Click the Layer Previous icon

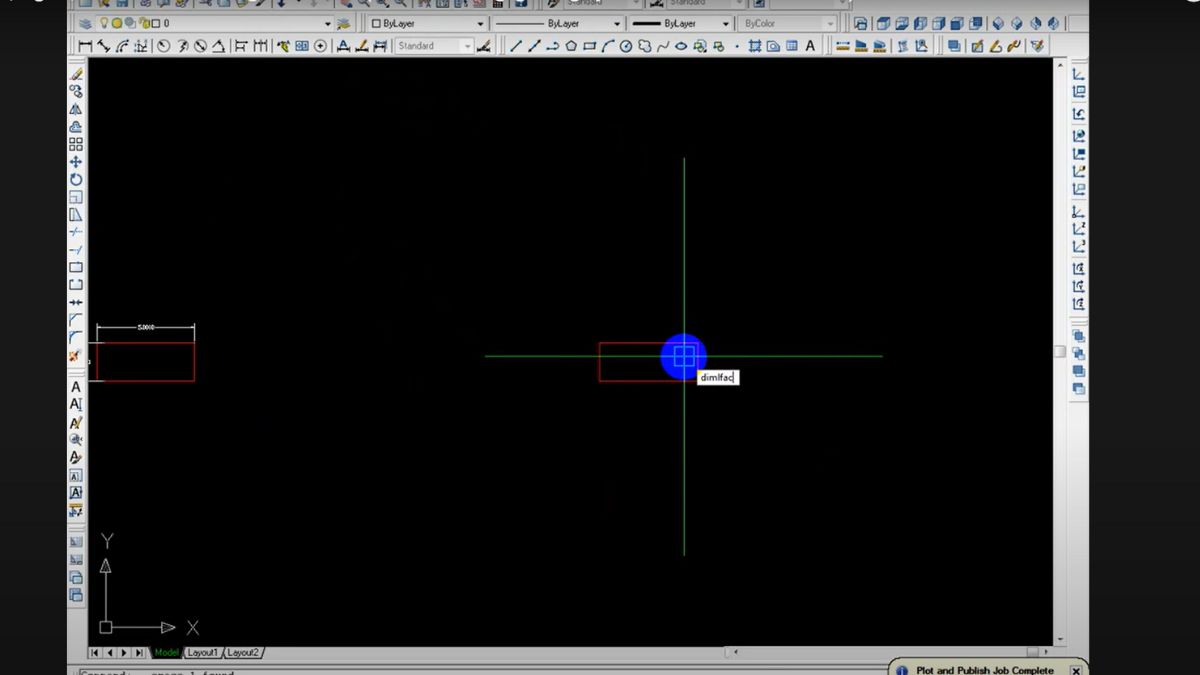pyautogui.click(x=344, y=23)
